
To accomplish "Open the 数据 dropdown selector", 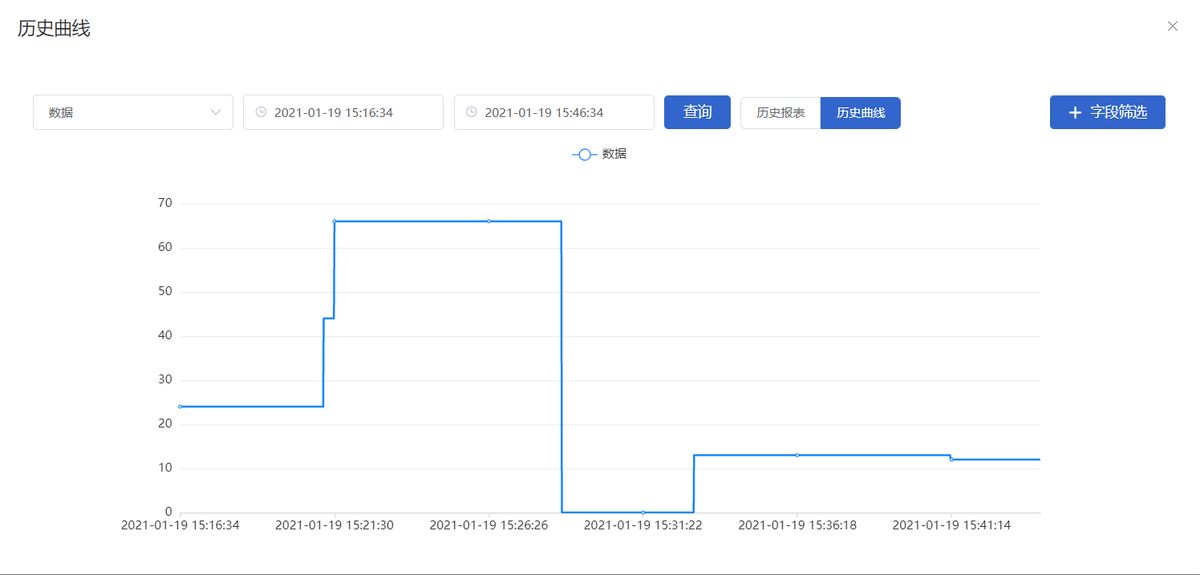I will point(133,112).
